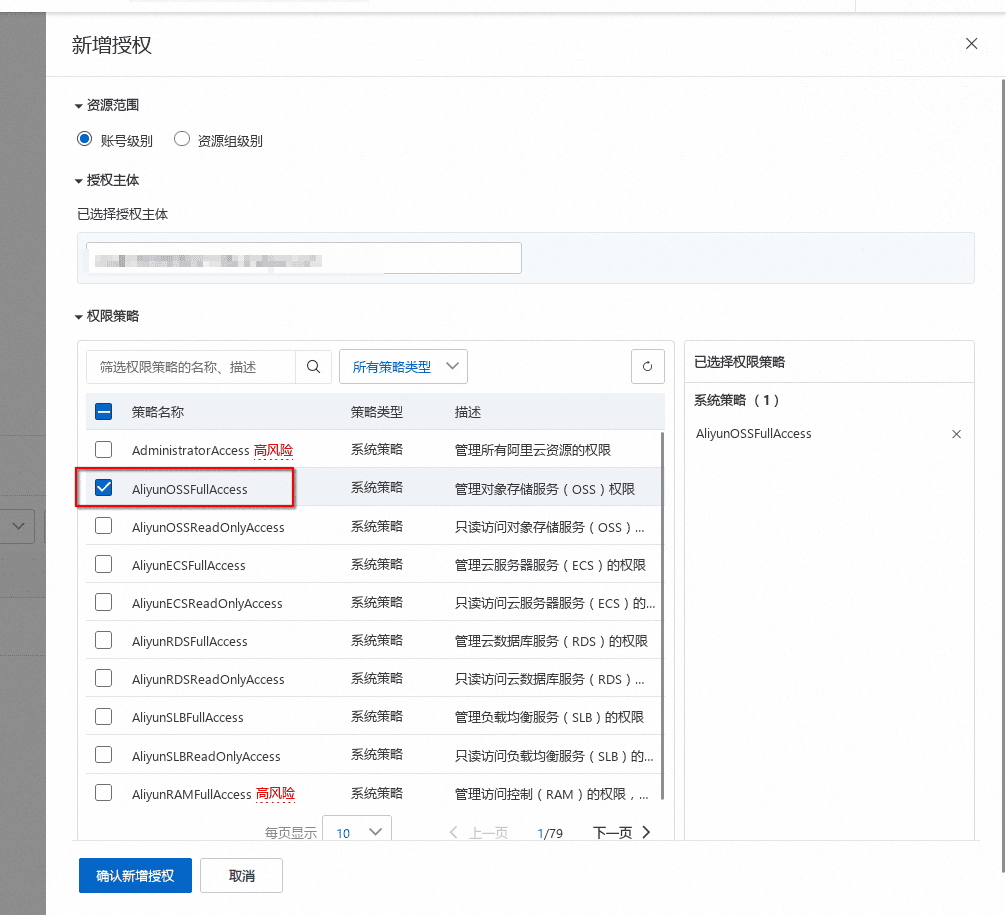Viewport: 1006px width, 915px height.
Task: Click AdministratorAccess policy name
Action: (190, 450)
